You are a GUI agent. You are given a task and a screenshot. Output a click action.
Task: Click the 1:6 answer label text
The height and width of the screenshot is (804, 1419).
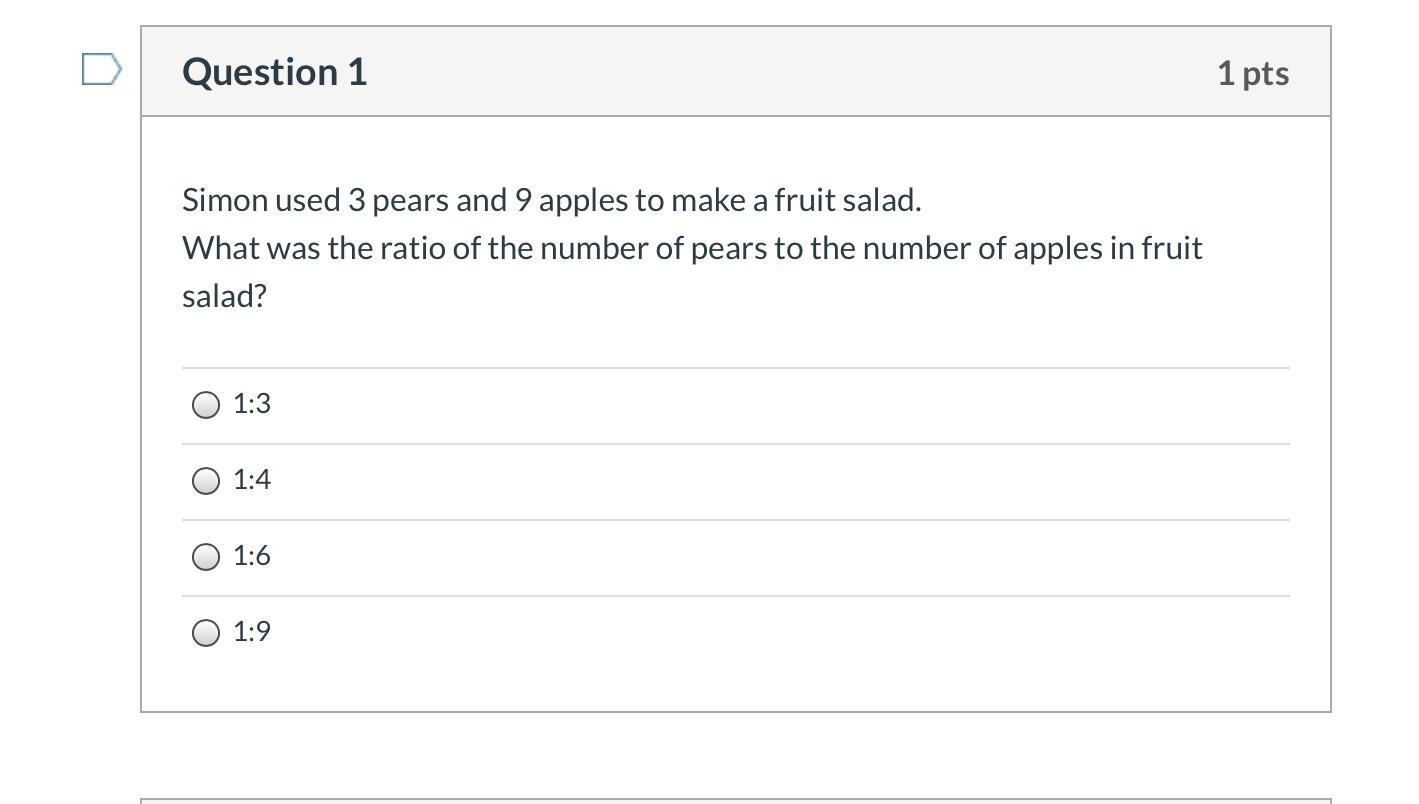(x=252, y=556)
